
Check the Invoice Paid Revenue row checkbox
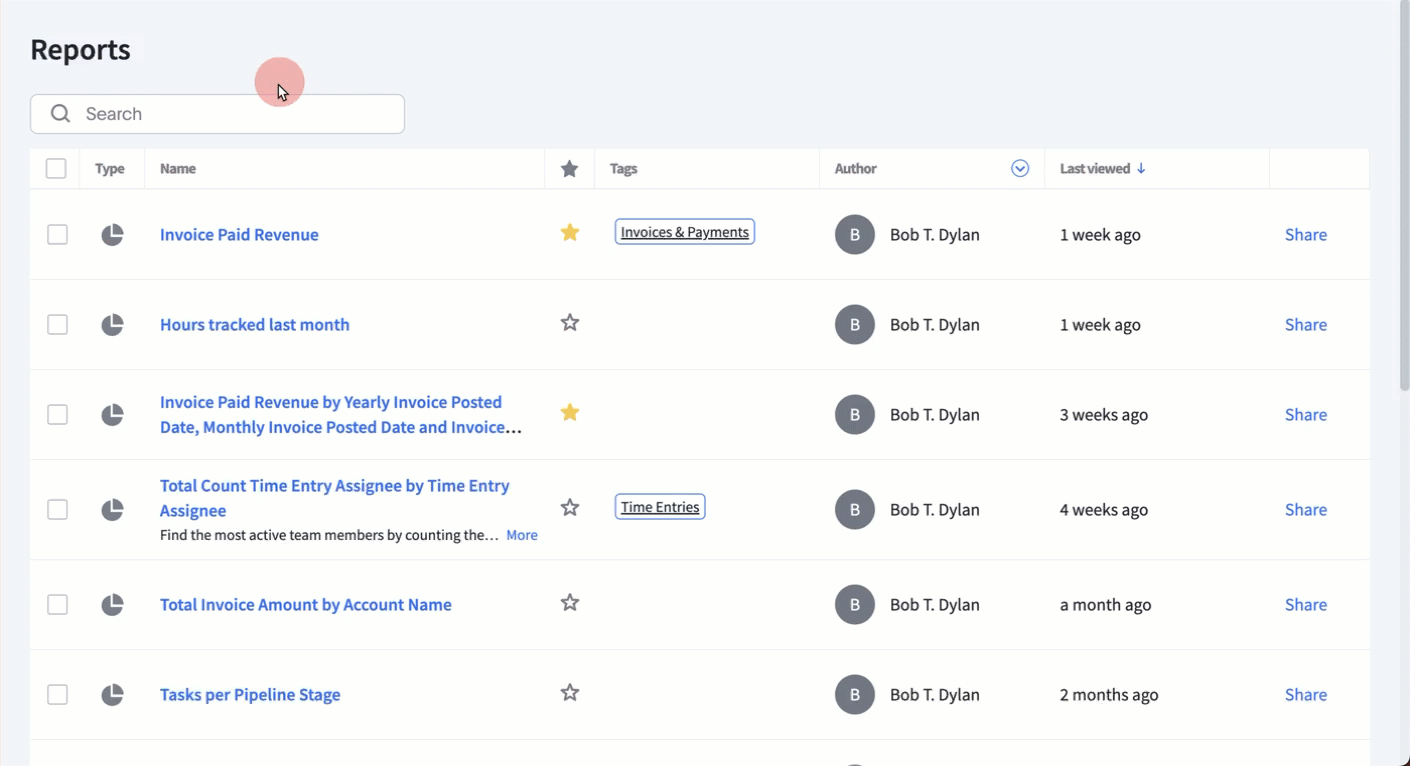(x=58, y=235)
